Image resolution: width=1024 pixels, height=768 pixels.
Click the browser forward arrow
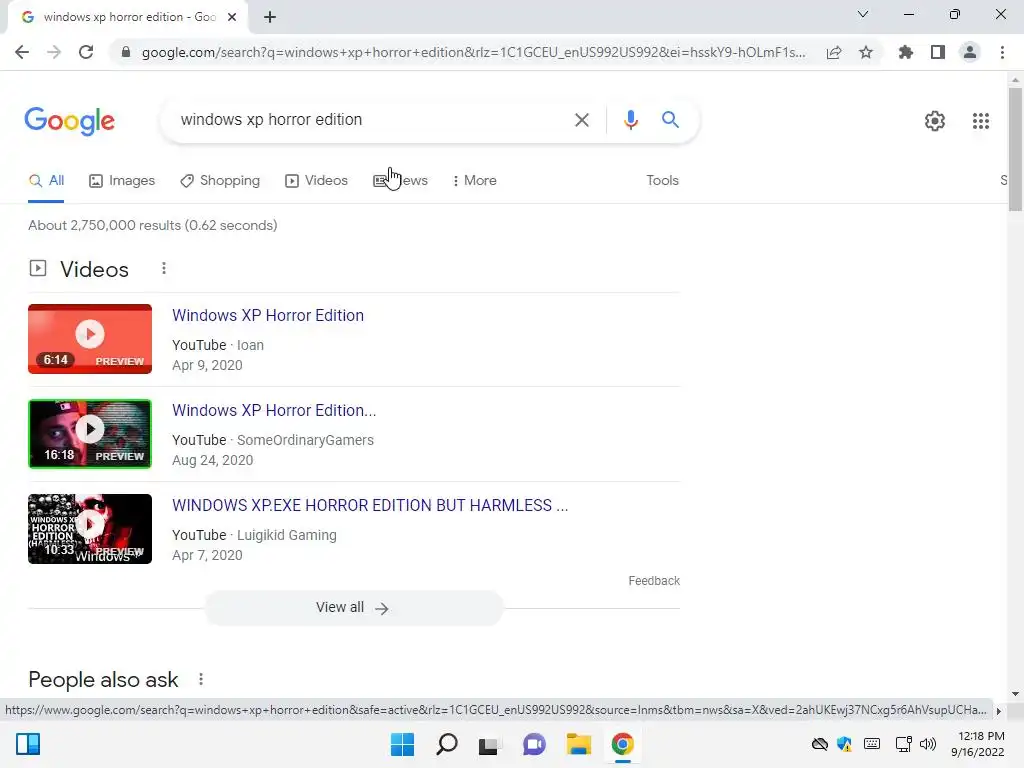(54, 52)
